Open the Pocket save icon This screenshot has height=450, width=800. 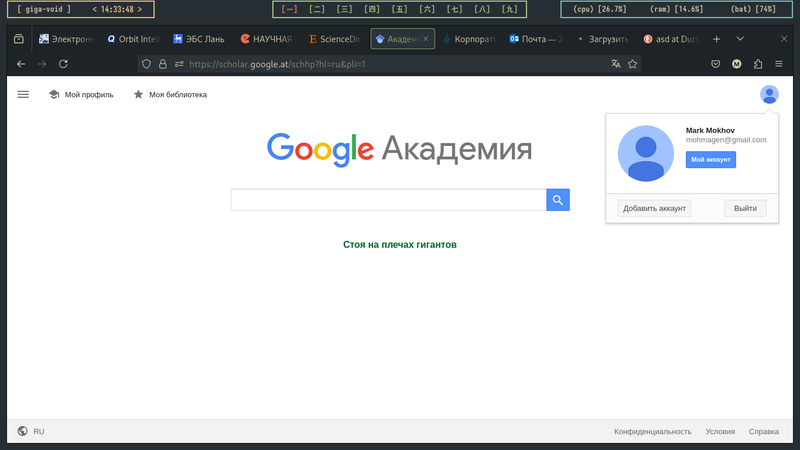click(x=715, y=64)
